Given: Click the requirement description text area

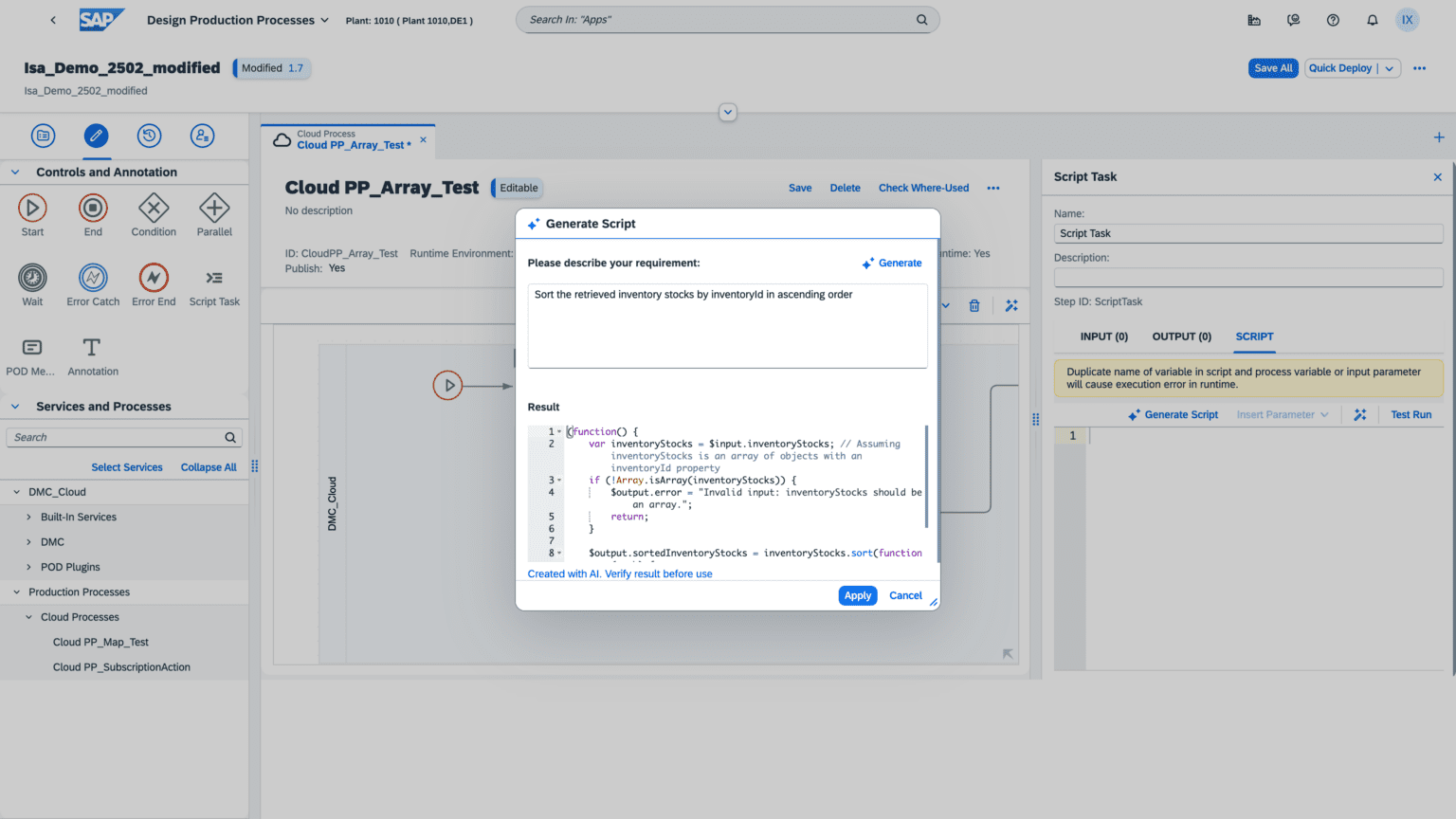Looking at the screenshot, I should [727, 325].
